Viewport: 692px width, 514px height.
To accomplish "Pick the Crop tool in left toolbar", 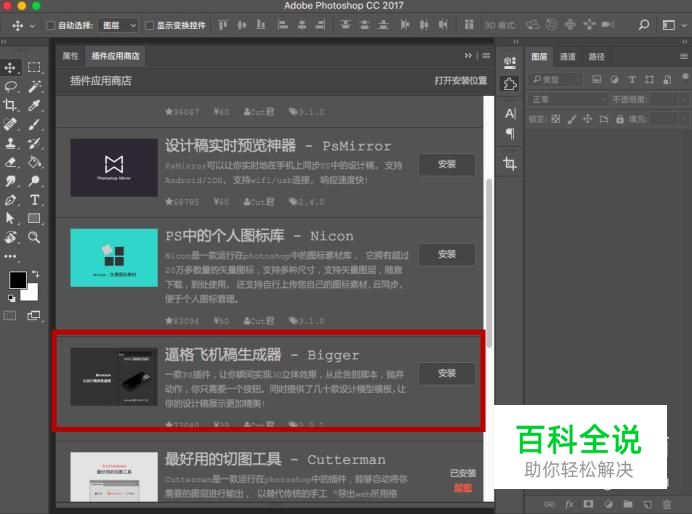I will click(11, 105).
